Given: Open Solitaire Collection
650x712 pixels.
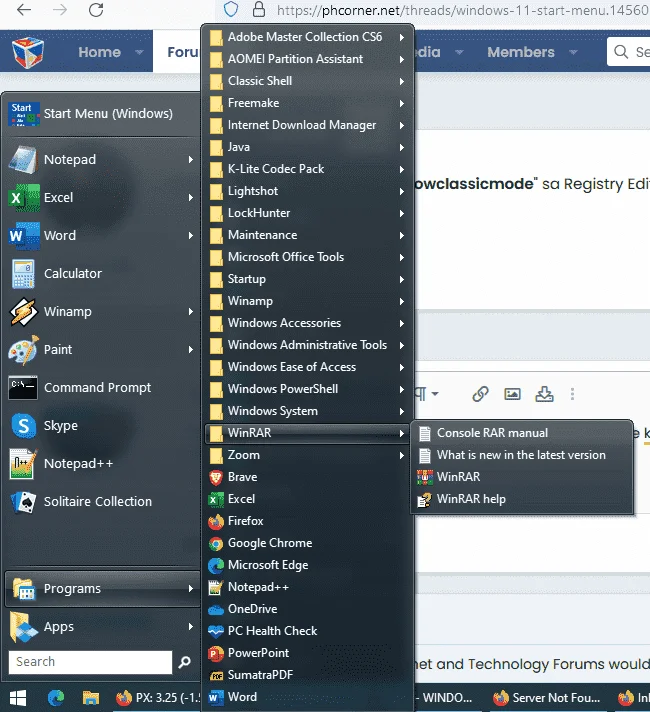Looking at the screenshot, I should (102, 501).
